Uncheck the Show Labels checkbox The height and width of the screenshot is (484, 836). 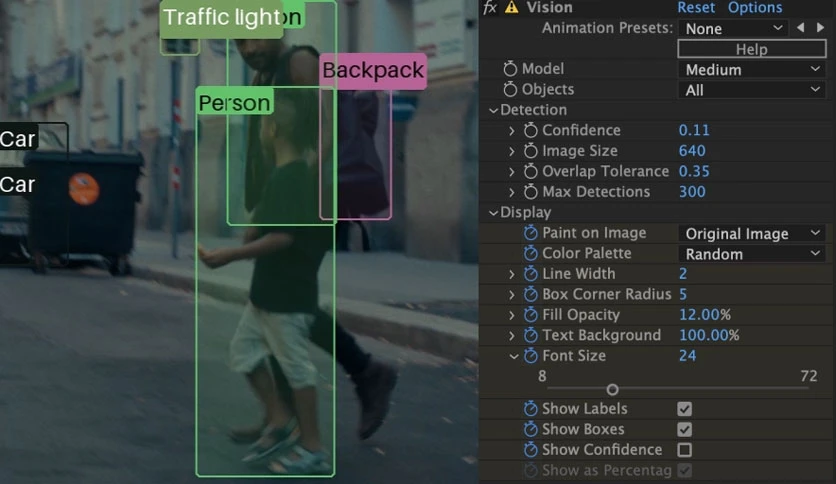coord(685,409)
